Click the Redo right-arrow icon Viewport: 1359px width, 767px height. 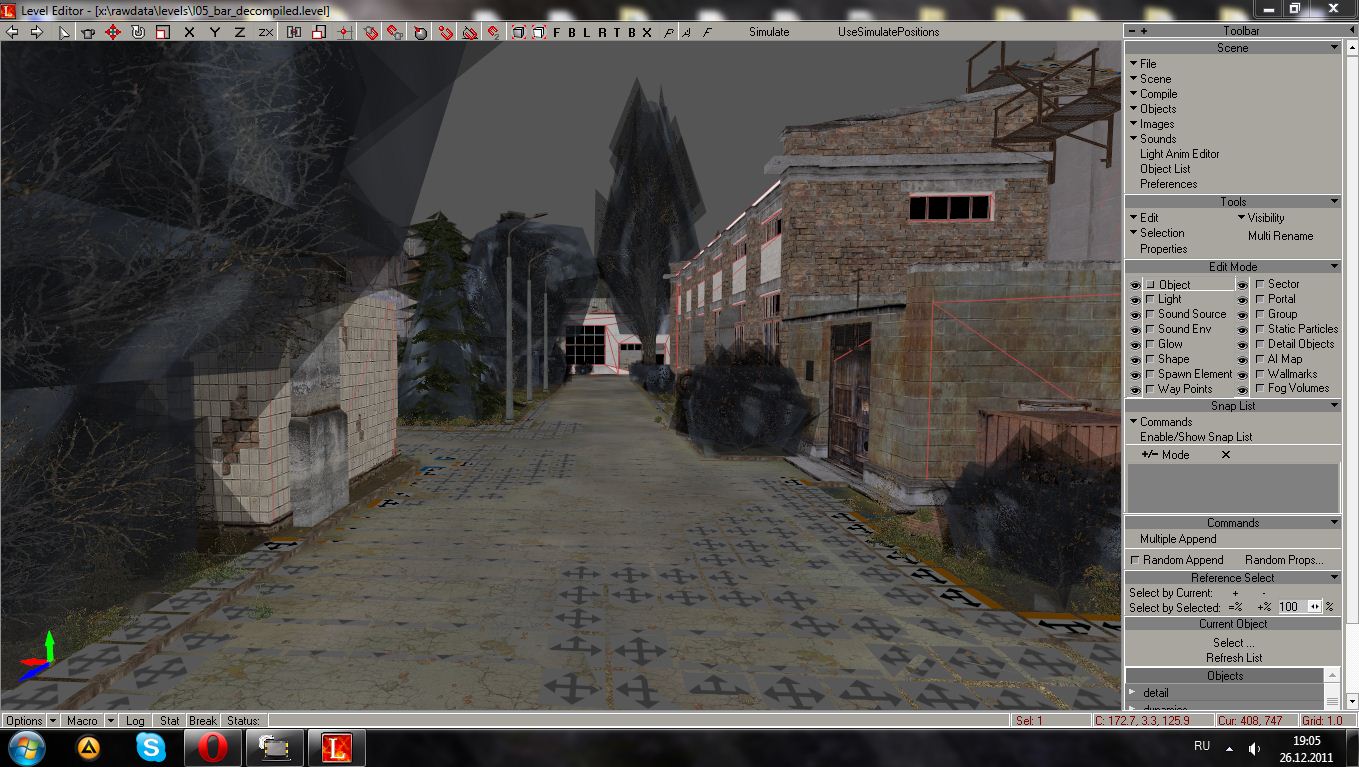point(37,32)
